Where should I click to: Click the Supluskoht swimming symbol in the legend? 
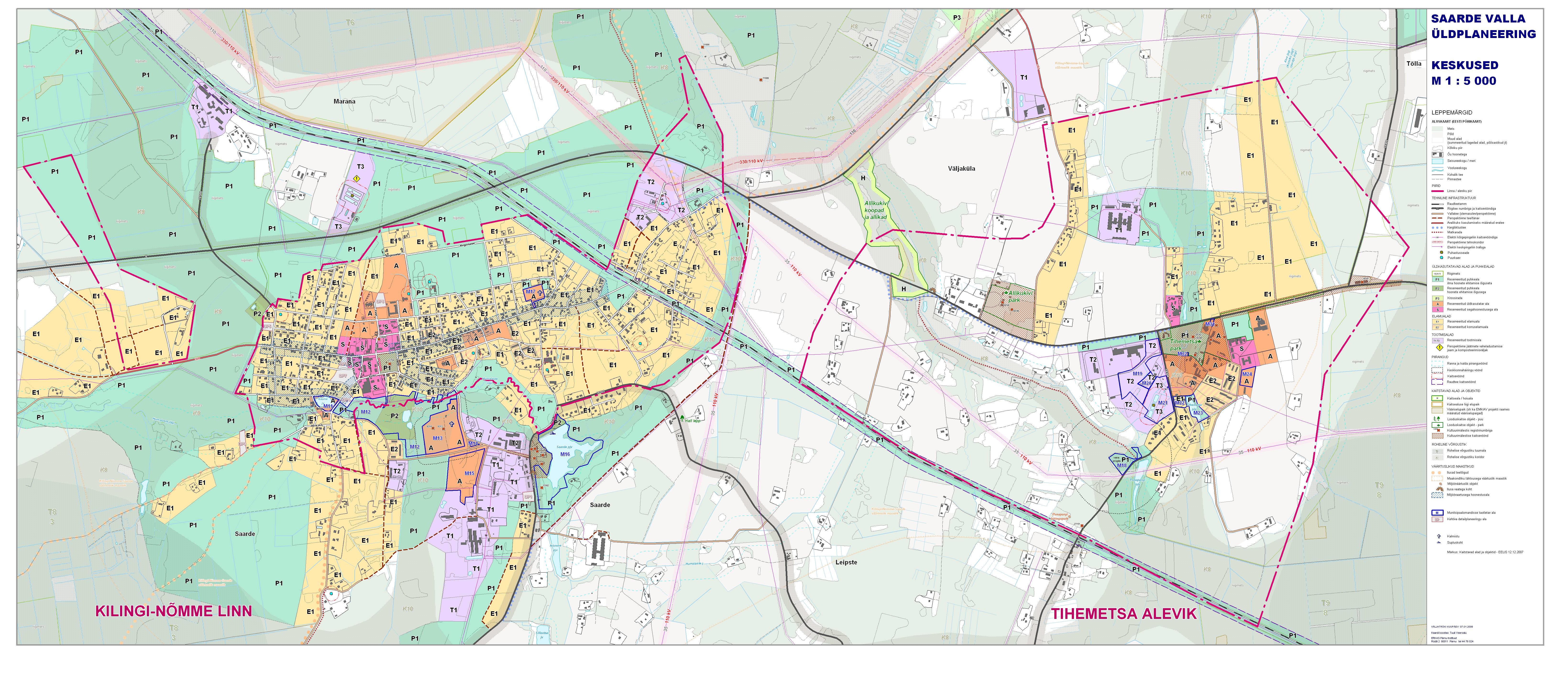pyautogui.click(x=1439, y=543)
